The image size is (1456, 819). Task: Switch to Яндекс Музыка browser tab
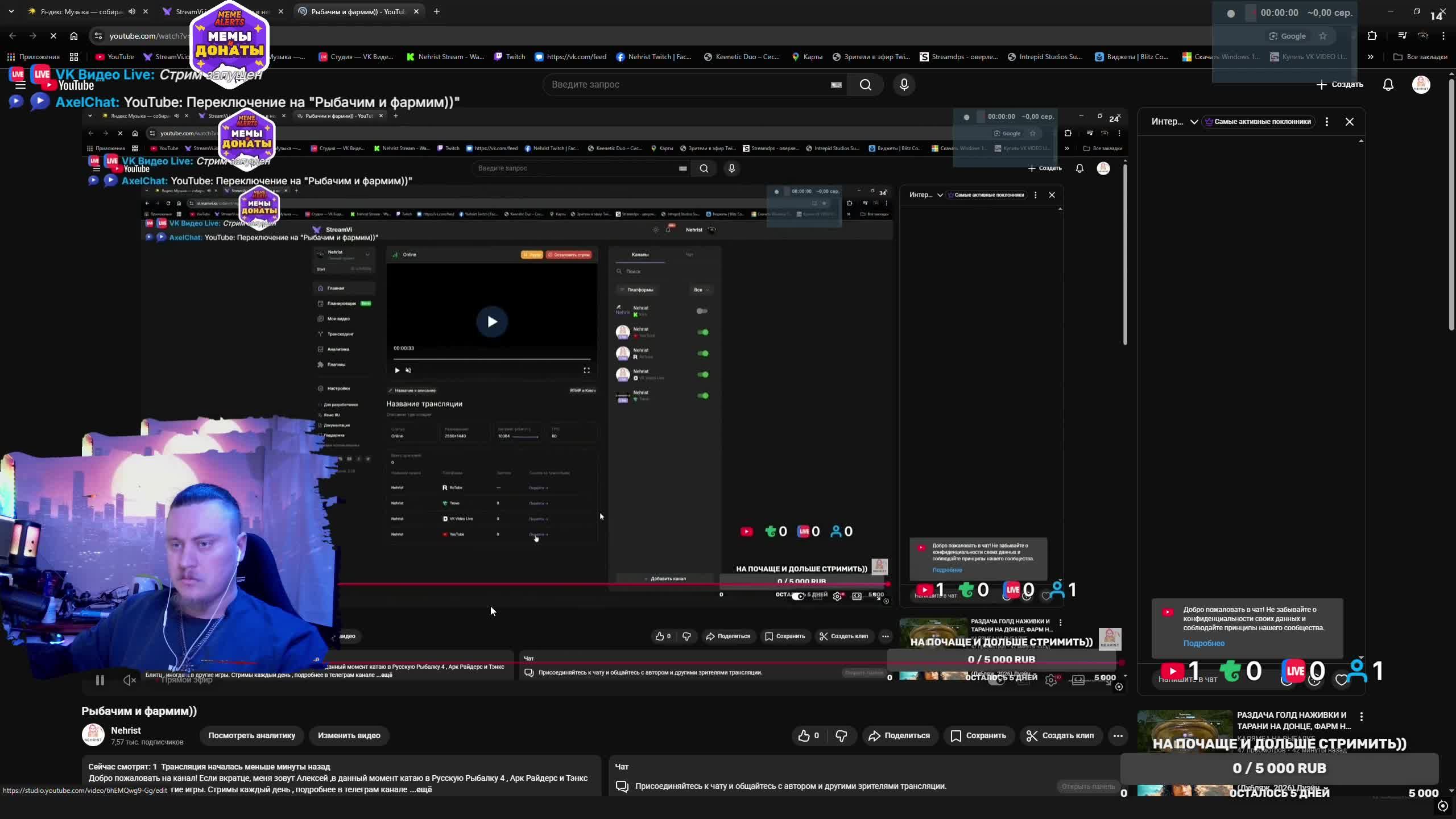(x=80, y=11)
